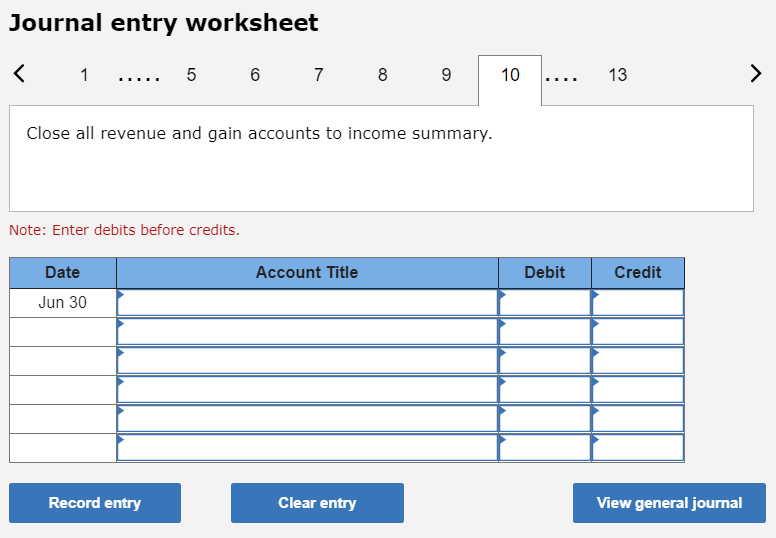Viewport: 776px width, 538px height.
Task: Select Credit field in fifth row
Action: pos(638,419)
